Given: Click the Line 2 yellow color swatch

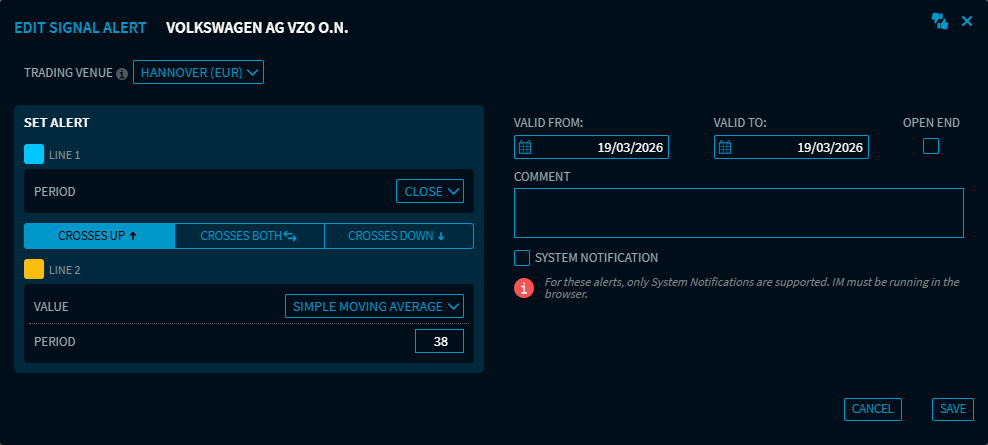Looking at the screenshot, I should [34, 269].
